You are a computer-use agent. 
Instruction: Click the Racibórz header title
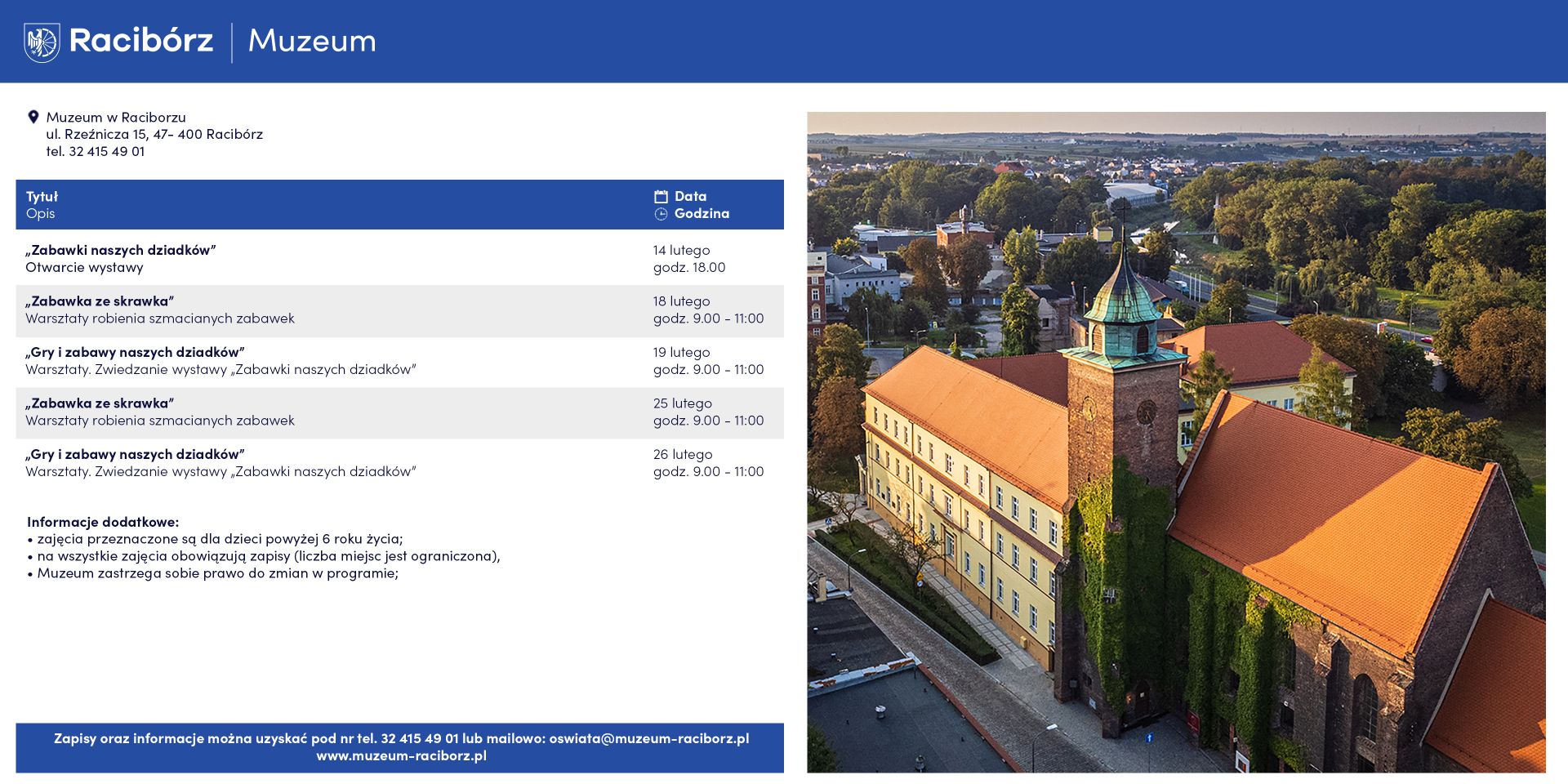point(141,40)
